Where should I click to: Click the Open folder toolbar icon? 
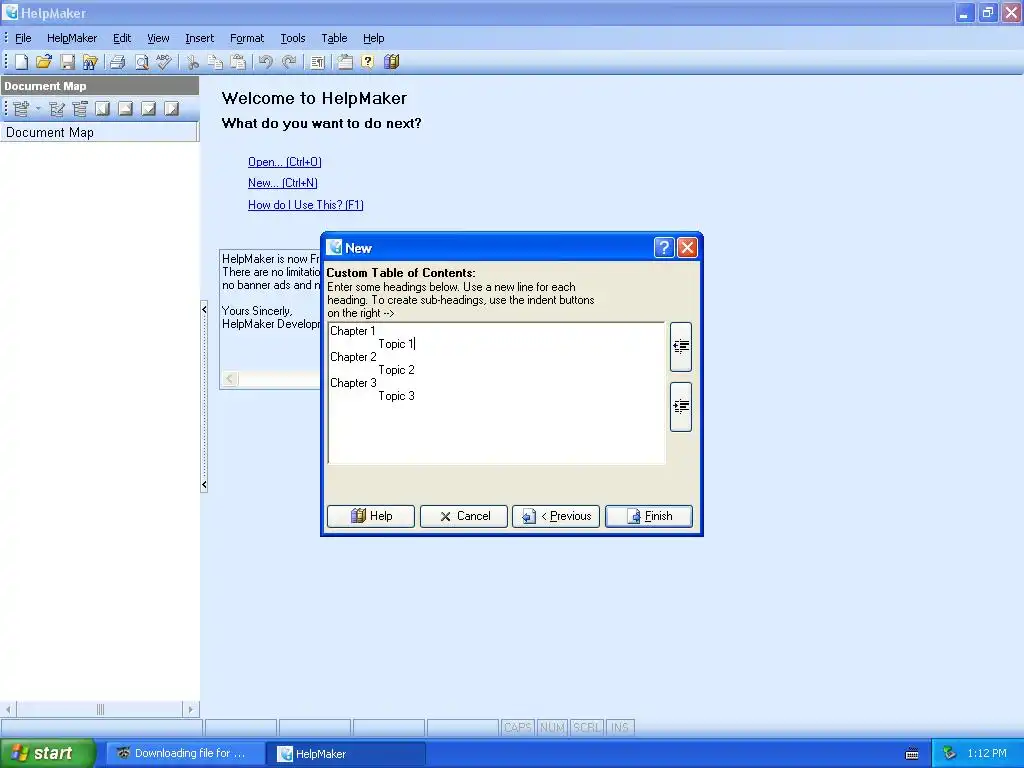(x=44, y=62)
